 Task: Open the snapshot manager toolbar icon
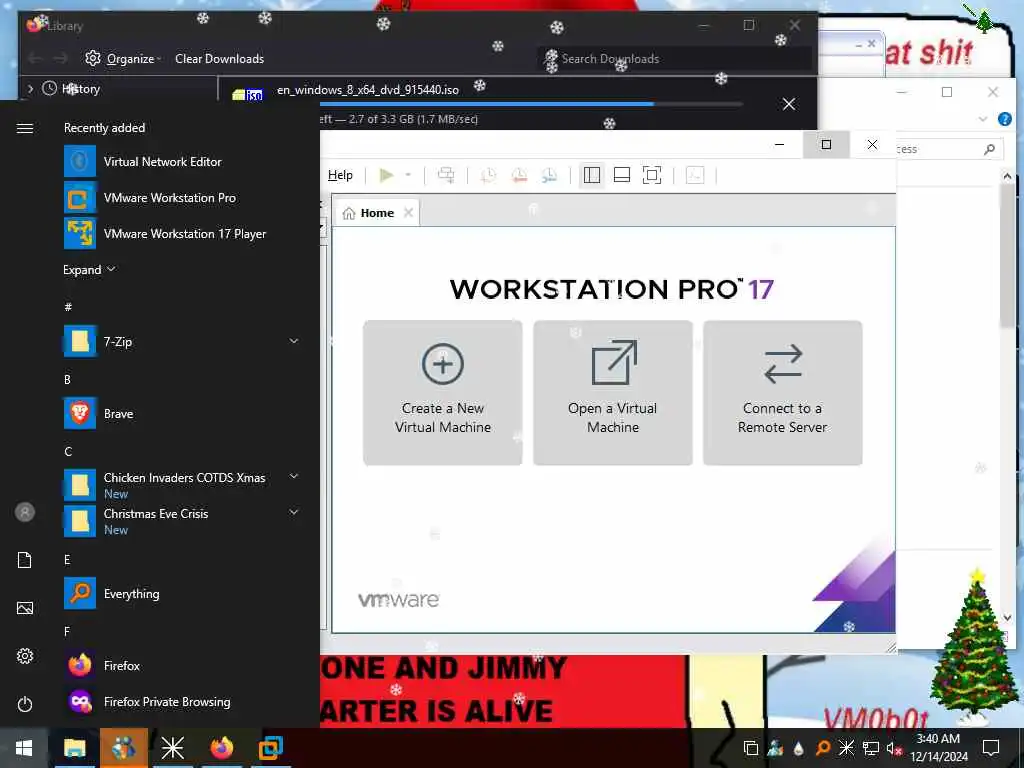pyautogui.click(x=550, y=175)
